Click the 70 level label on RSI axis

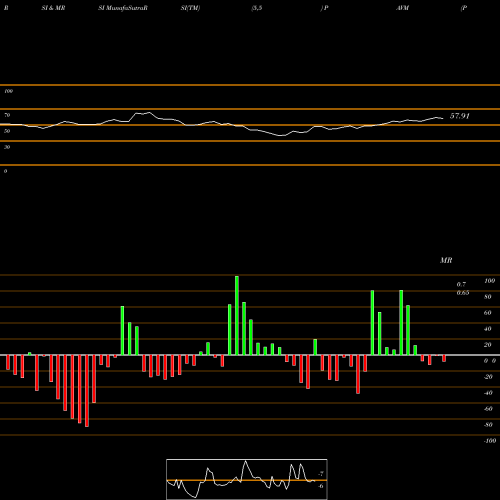7,115
